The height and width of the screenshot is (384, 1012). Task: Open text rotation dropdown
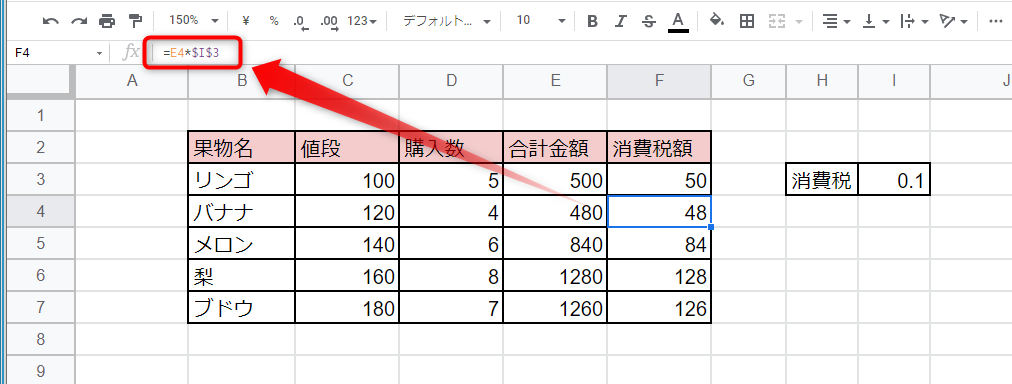tap(954, 21)
